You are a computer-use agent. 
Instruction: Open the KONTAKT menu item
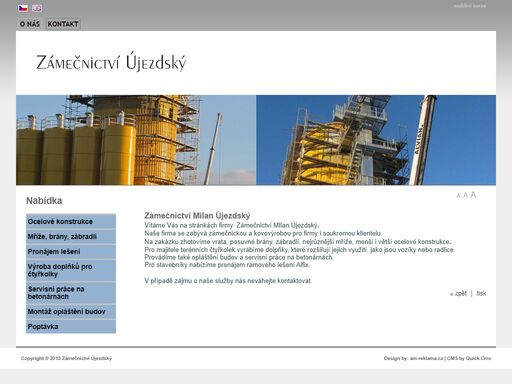tap(63, 24)
